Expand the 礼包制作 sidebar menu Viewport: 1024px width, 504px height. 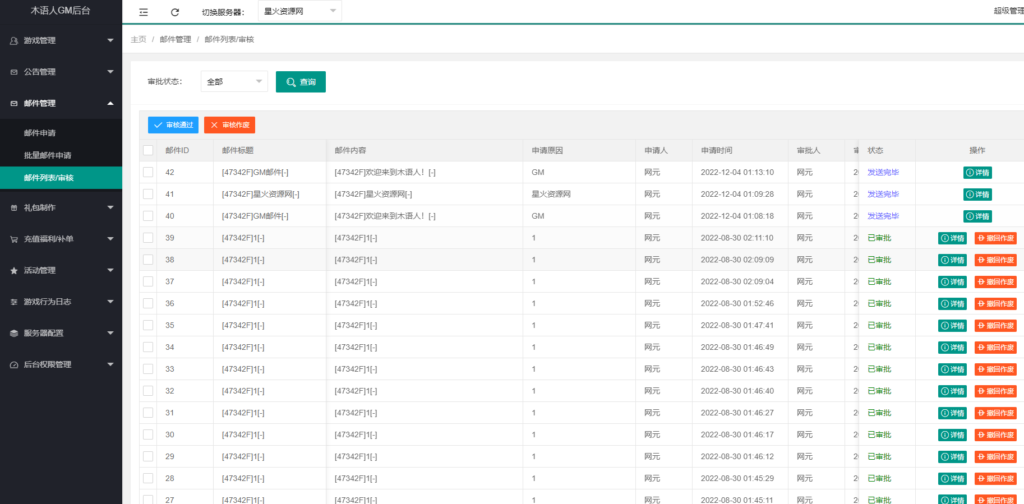click(60, 208)
